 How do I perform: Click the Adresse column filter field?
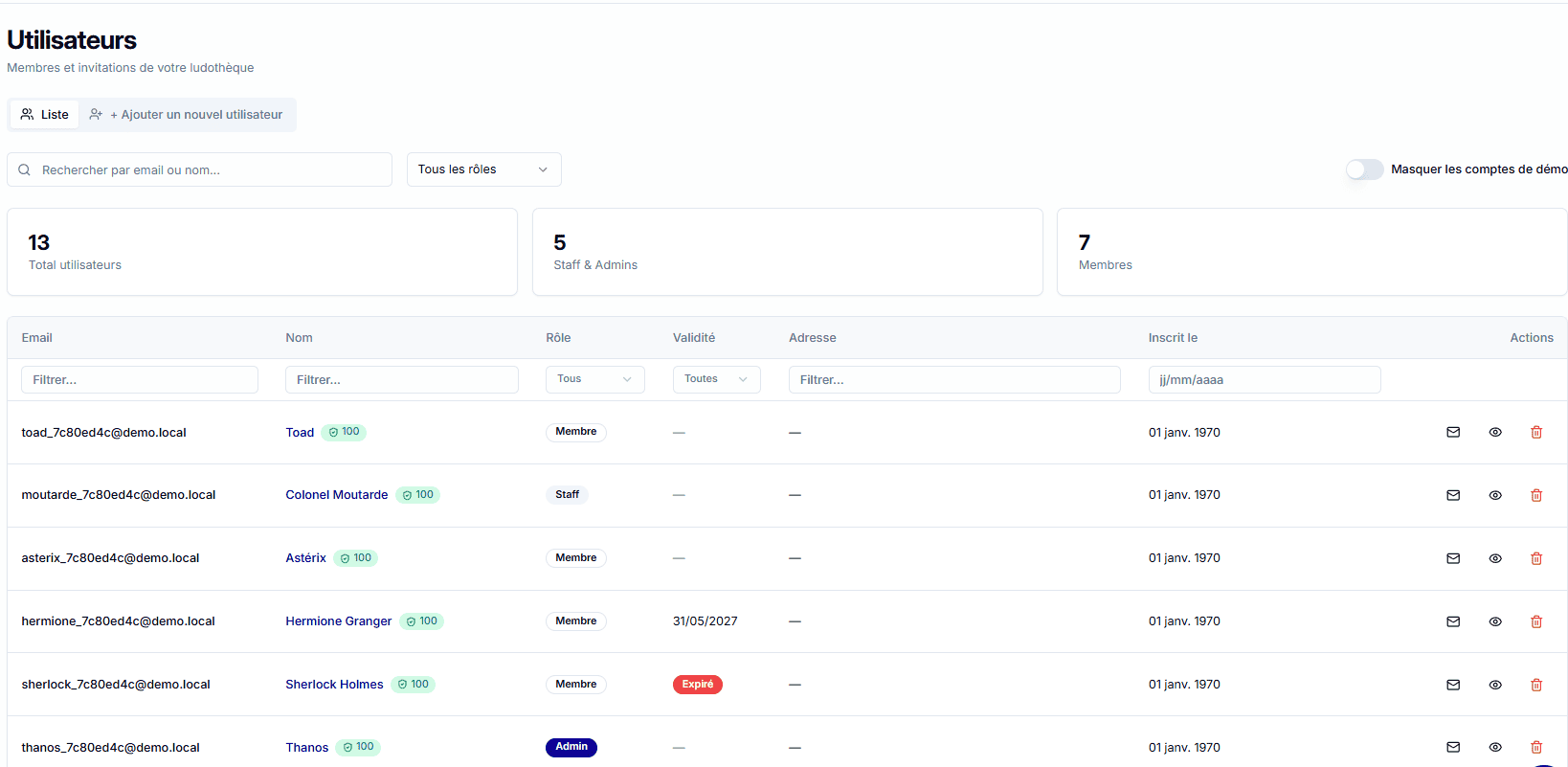click(x=954, y=379)
